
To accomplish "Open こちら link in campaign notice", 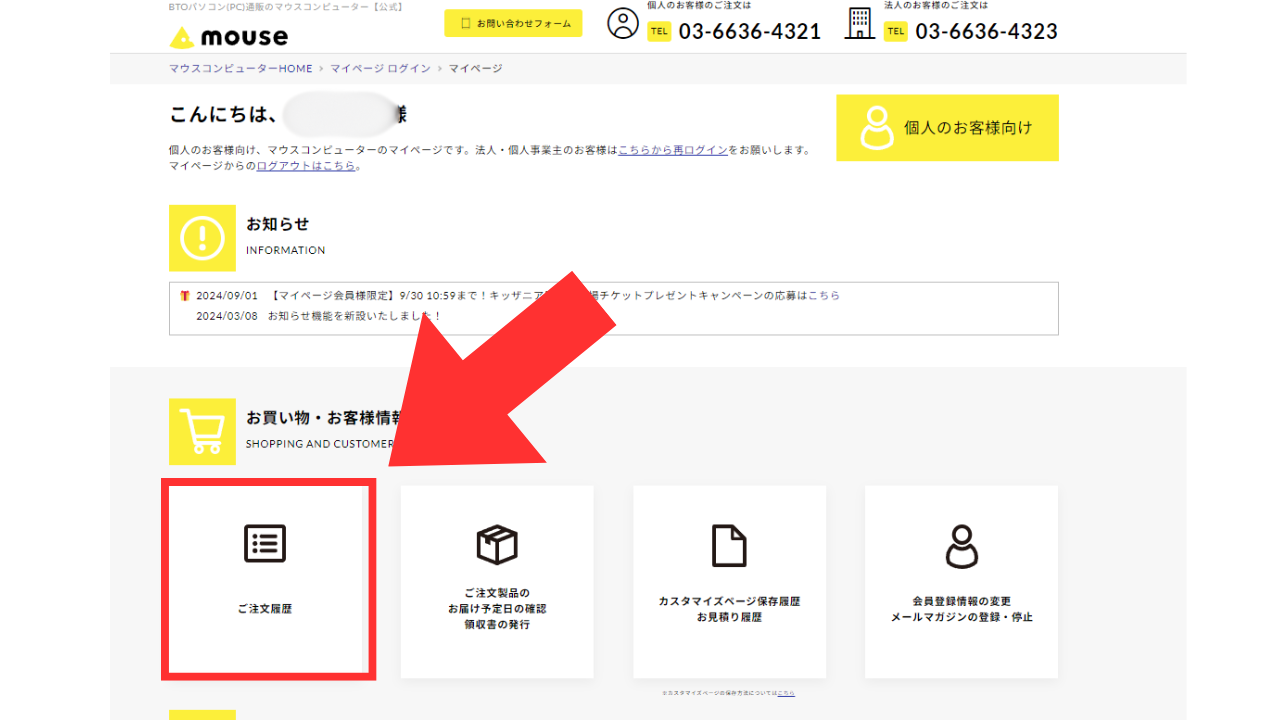I will coord(824,296).
